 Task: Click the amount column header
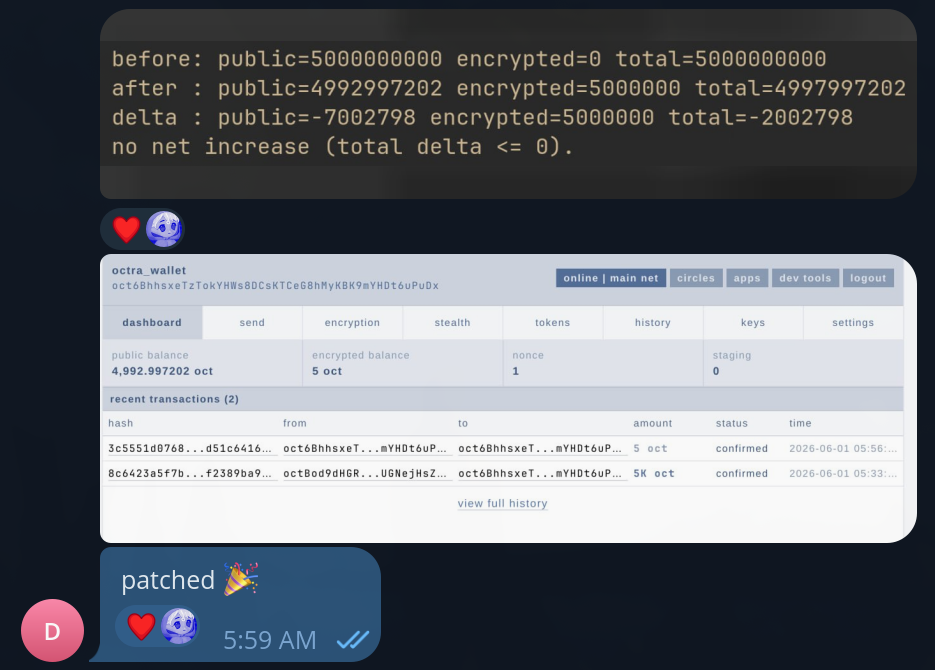652,423
